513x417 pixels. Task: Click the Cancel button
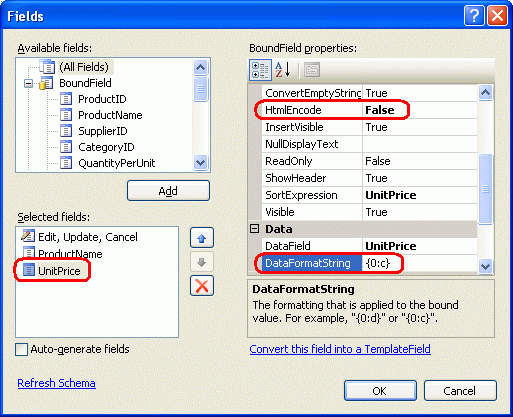point(460,391)
